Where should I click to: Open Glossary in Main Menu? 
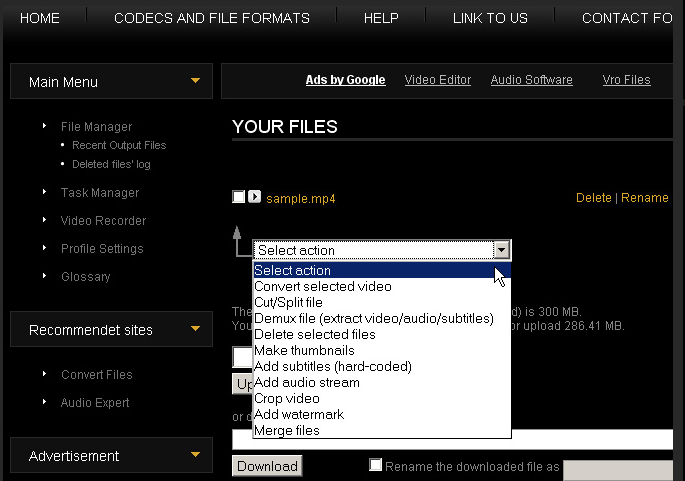click(86, 277)
